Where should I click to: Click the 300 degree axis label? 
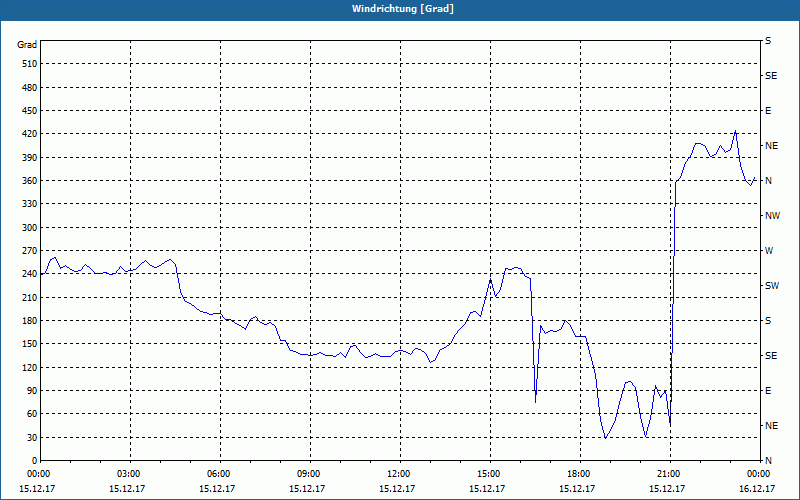30,228
